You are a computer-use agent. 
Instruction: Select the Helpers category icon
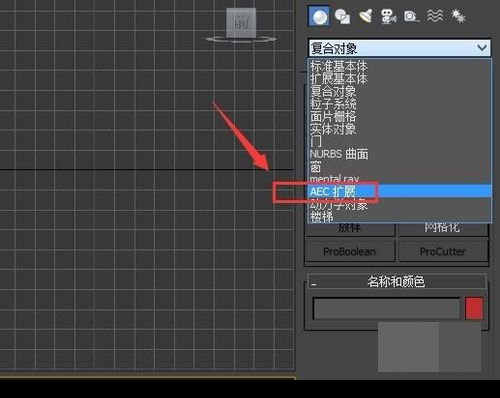point(412,16)
